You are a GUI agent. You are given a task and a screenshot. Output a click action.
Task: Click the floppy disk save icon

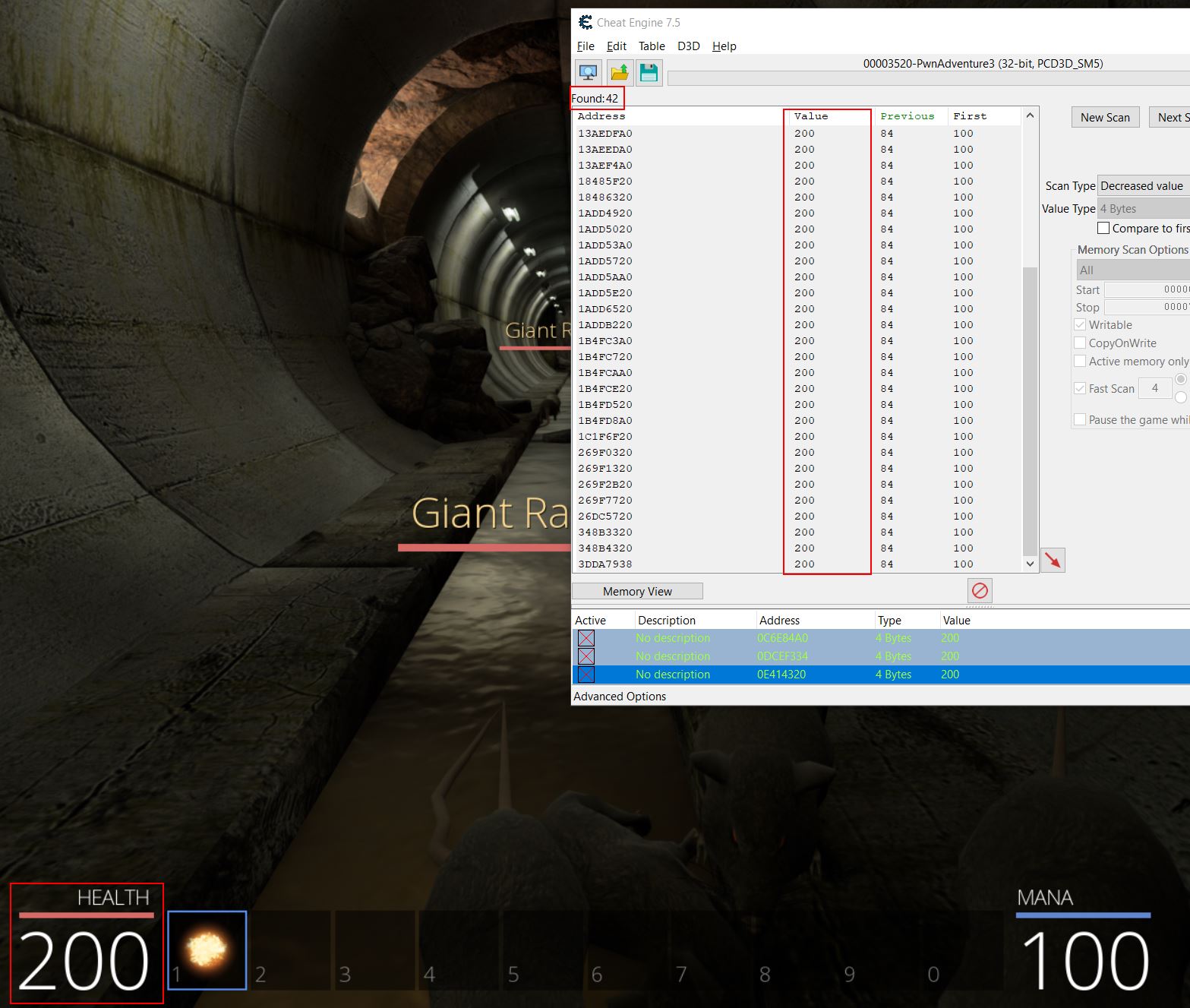[649, 73]
